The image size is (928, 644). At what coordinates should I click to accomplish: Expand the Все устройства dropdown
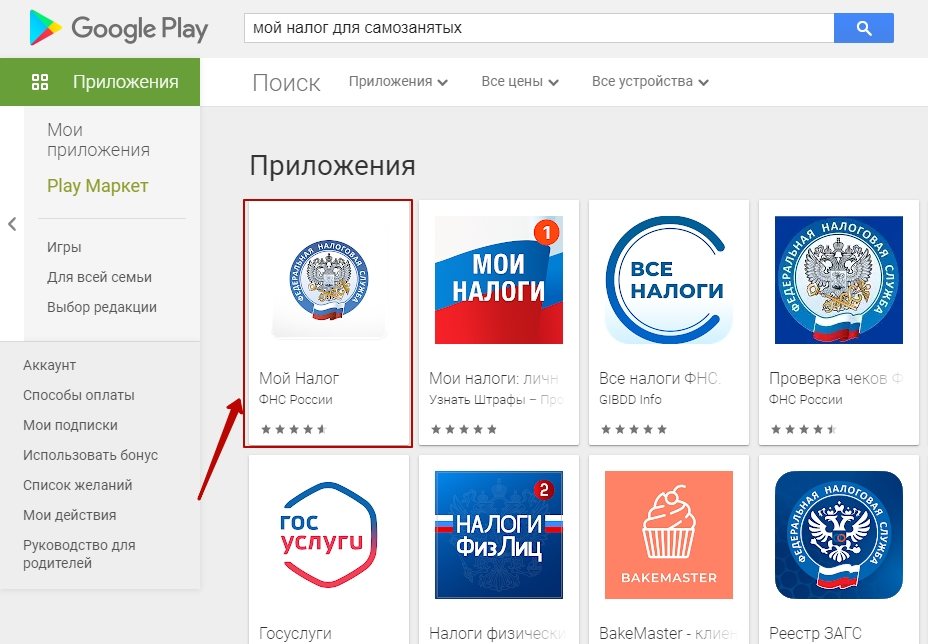[650, 82]
